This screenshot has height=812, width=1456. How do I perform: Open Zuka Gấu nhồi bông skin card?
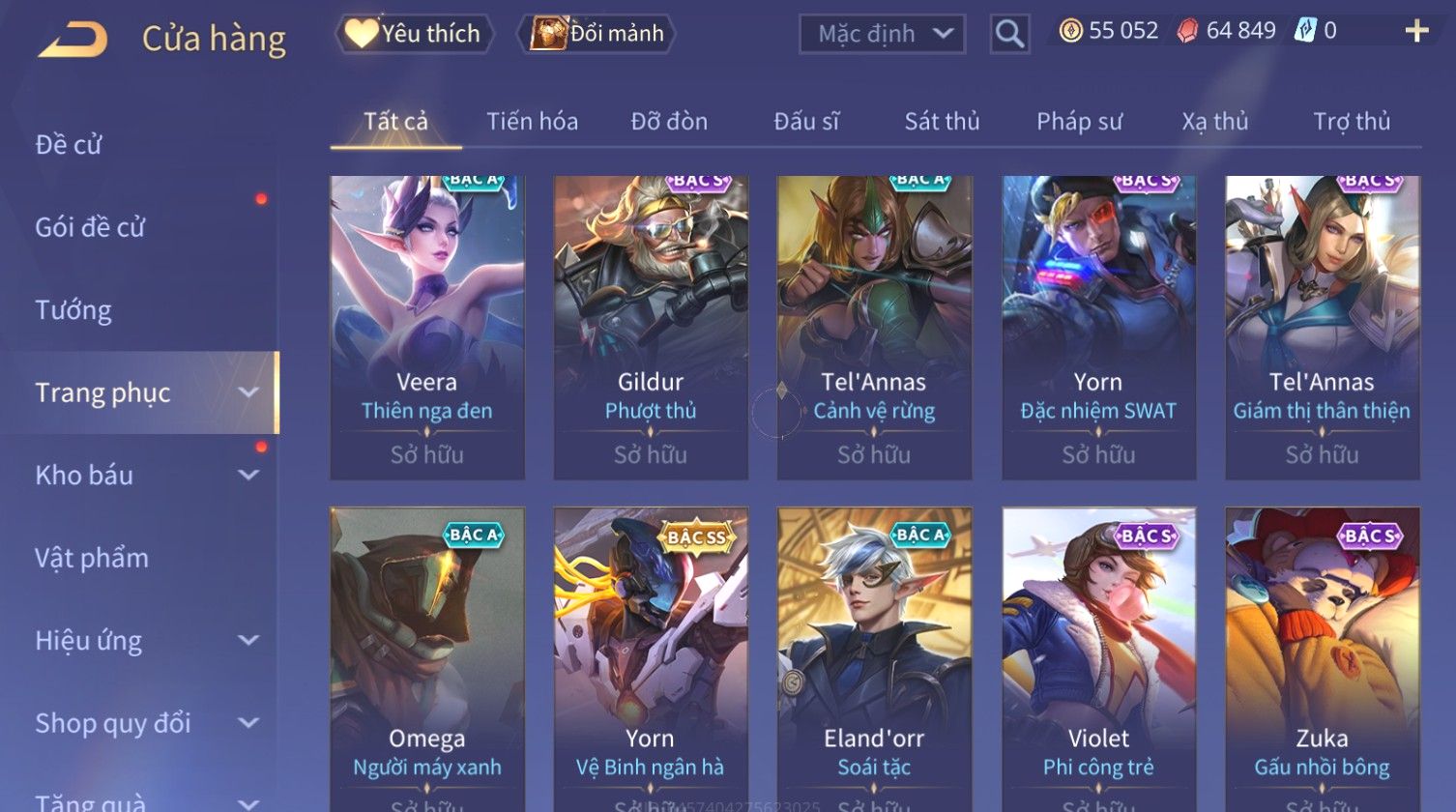tap(1323, 659)
